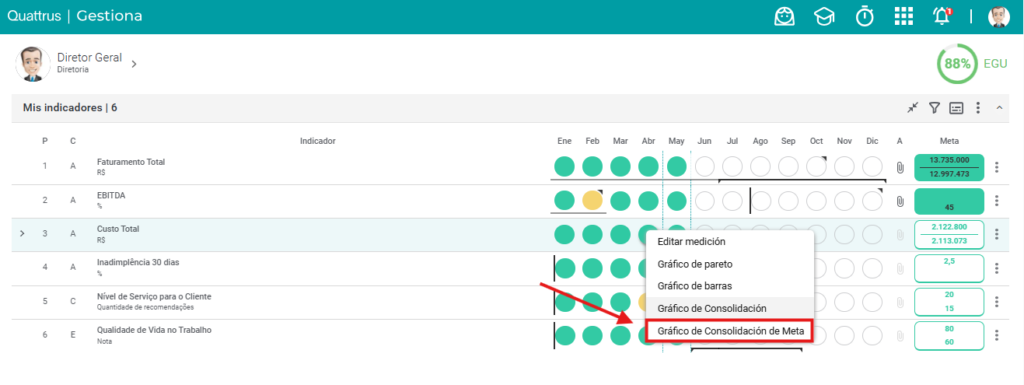Open the user profile avatar in header
Image resolution: width=1024 pixels, height=385 pixels.
(999, 17)
